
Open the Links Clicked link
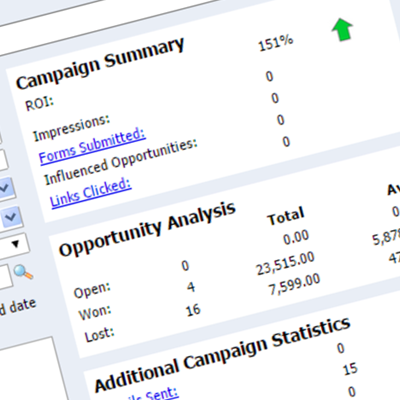click(90, 193)
